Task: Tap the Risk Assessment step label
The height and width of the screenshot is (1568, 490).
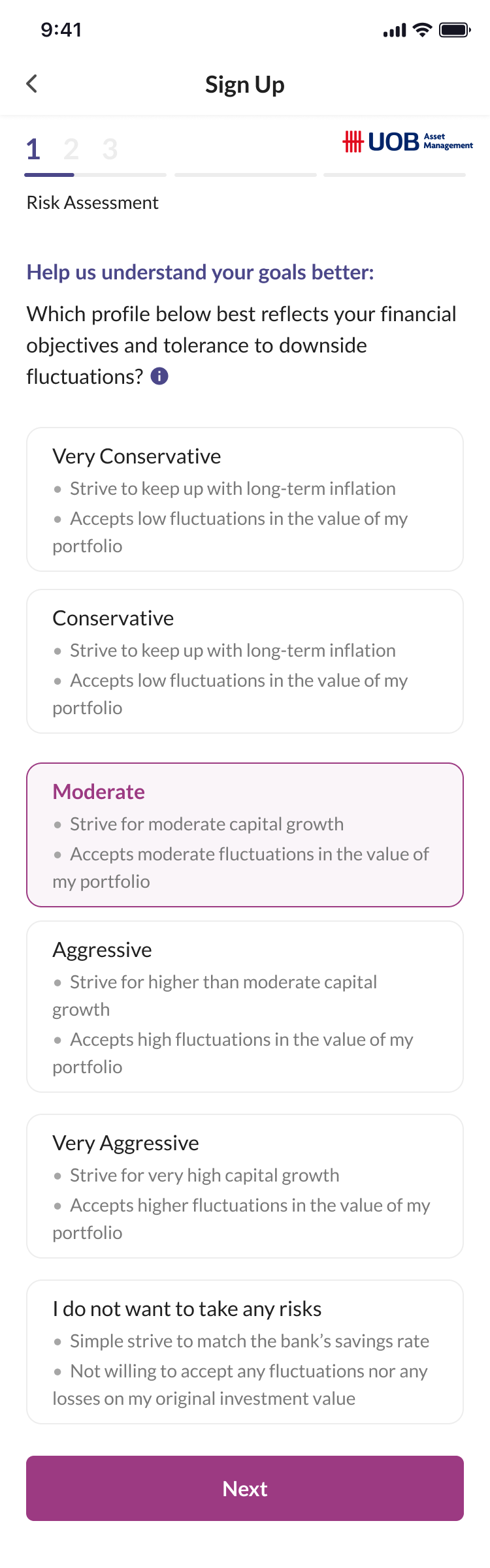Action: (92, 202)
